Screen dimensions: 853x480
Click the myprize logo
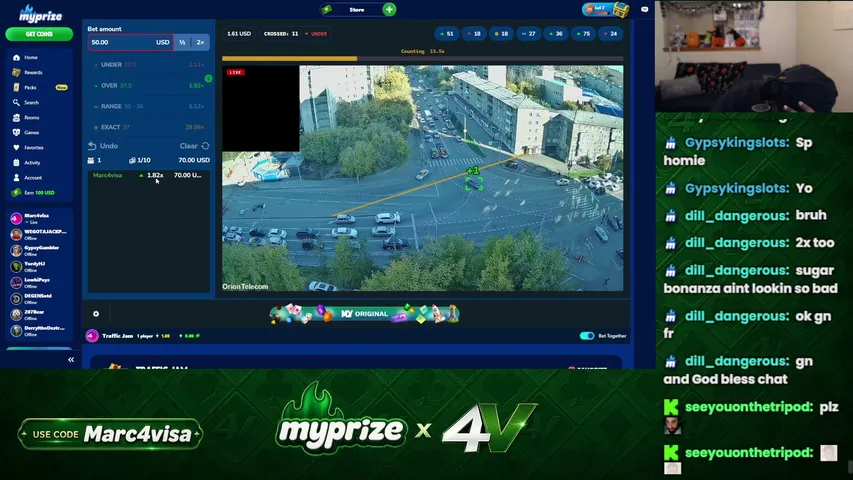click(x=40, y=14)
